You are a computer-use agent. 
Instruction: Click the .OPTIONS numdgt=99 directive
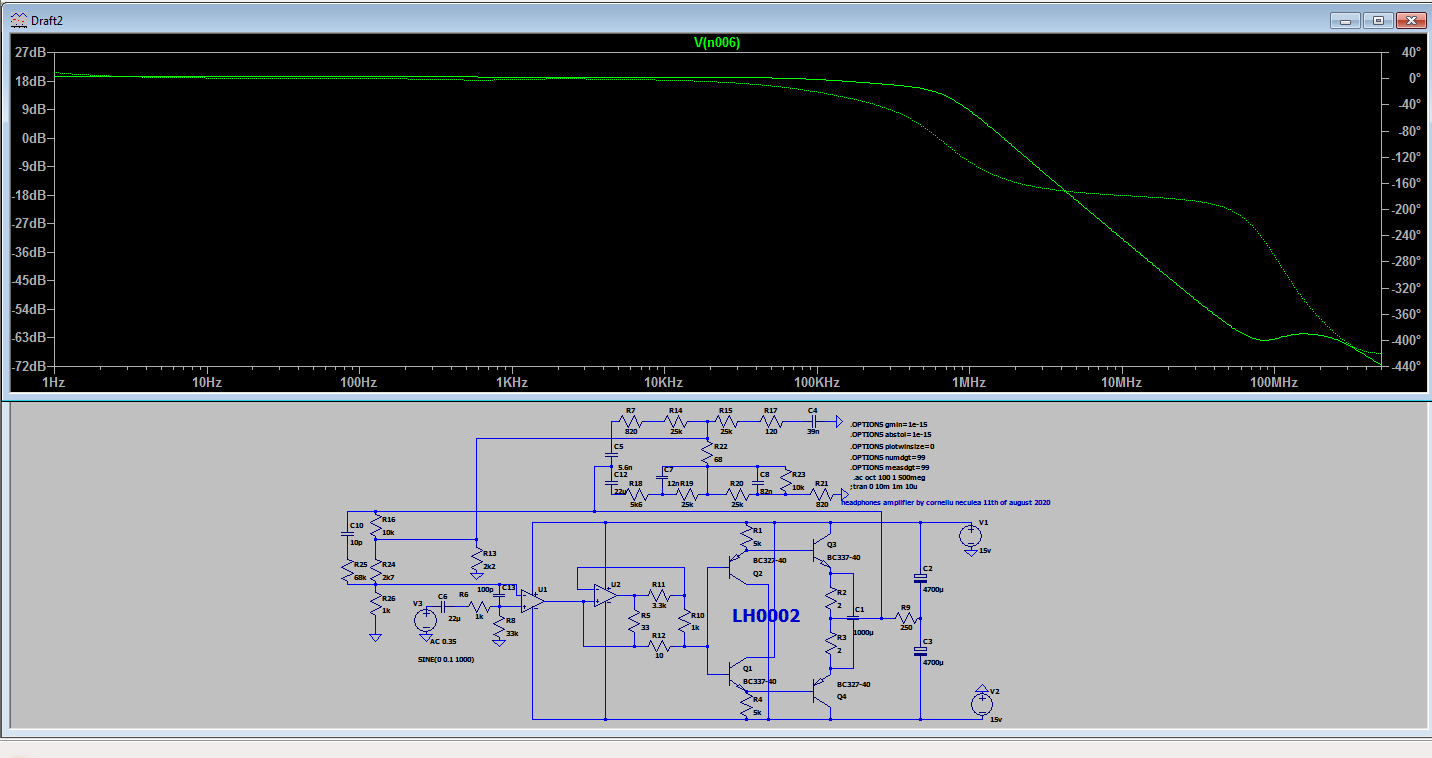coord(887,457)
